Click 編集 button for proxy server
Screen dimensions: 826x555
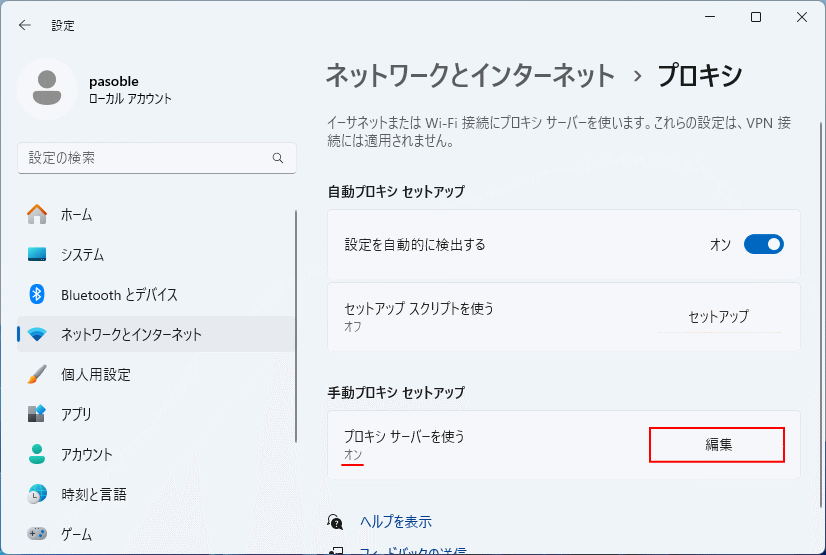pyautogui.click(x=717, y=445)
